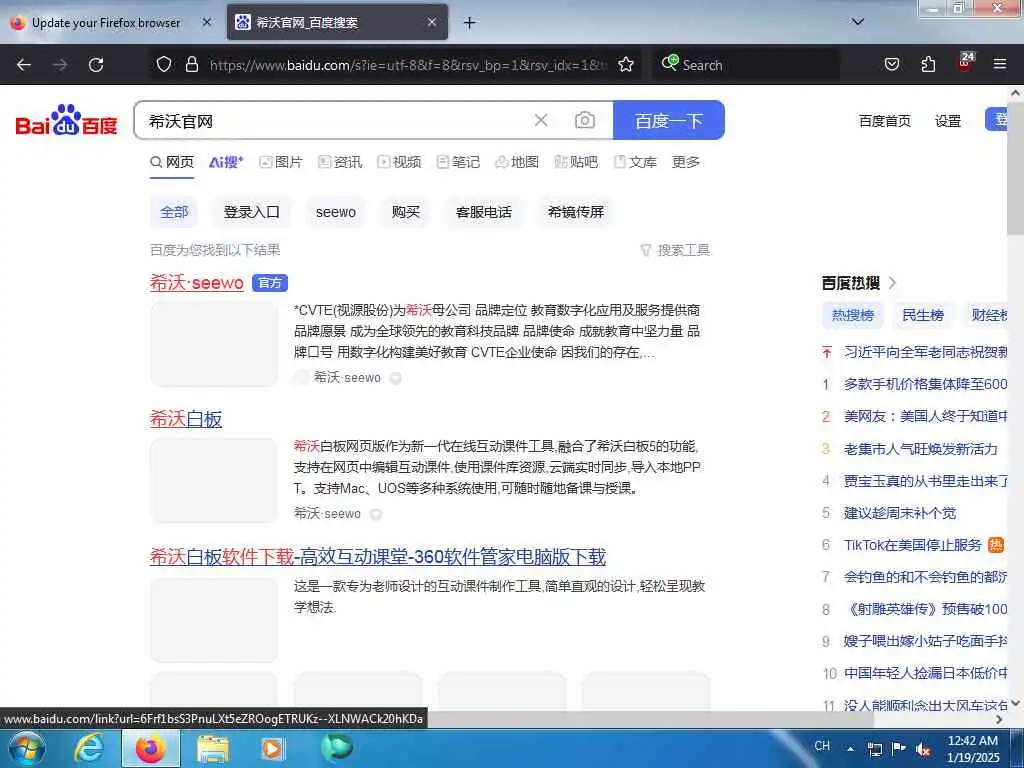Click the extension icon with badge 24
1024x768 pixels.
click(x=965, y=63)
